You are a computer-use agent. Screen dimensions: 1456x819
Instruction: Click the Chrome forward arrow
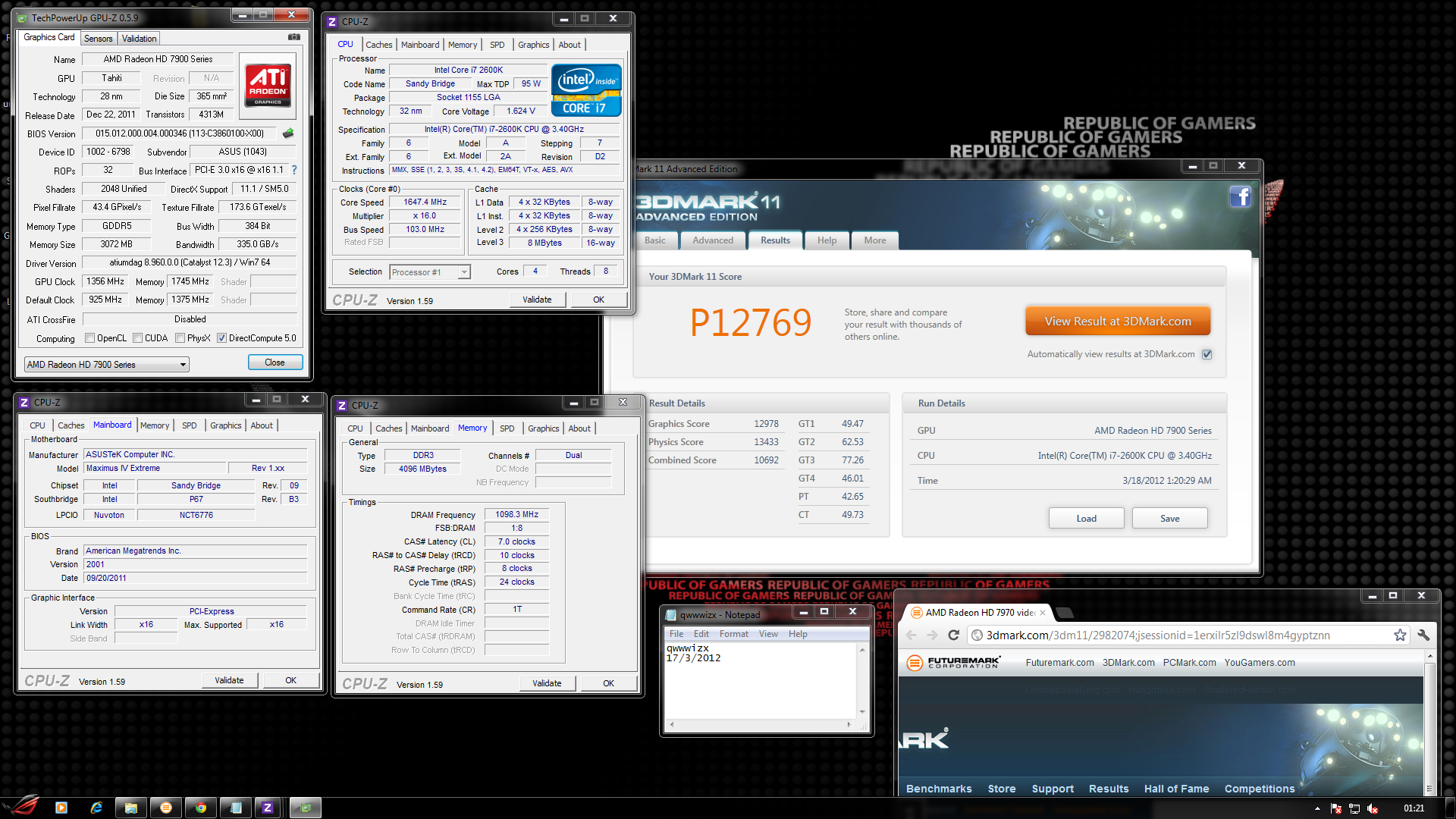(x=933, y=635)
